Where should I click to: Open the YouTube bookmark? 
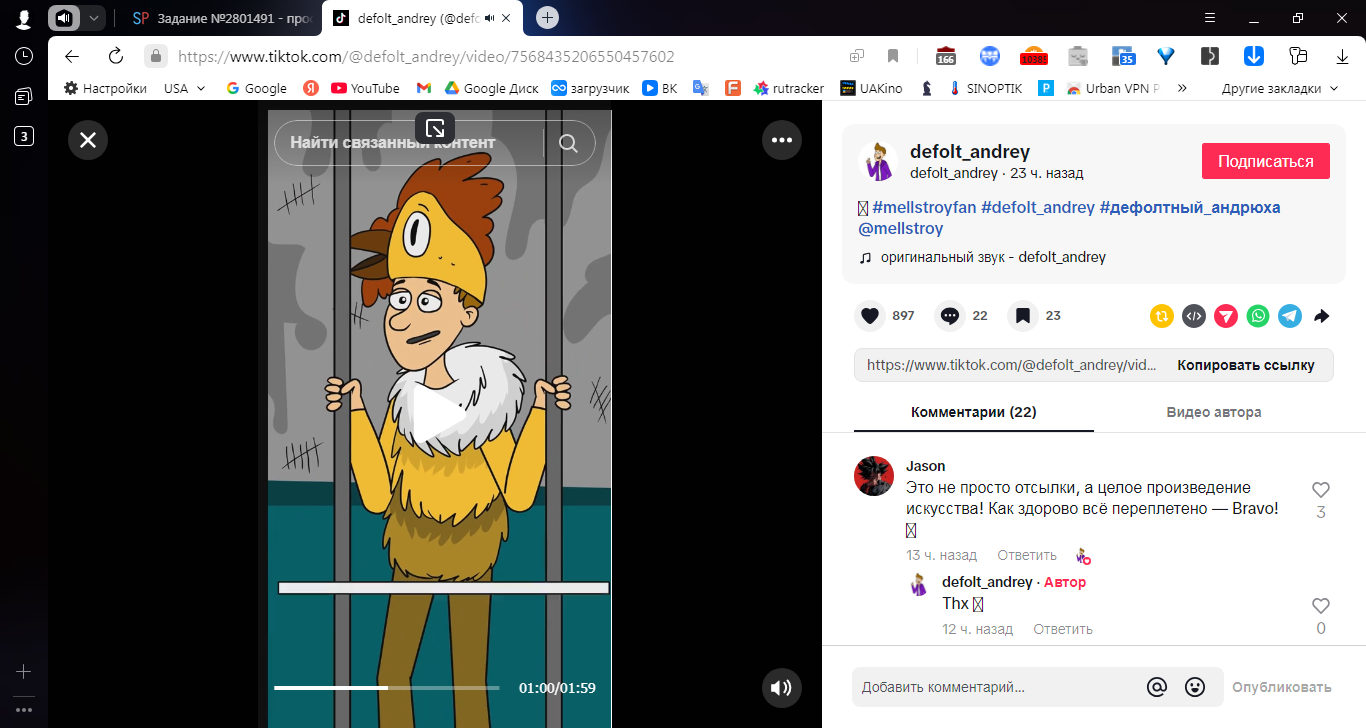pos(365,88)
